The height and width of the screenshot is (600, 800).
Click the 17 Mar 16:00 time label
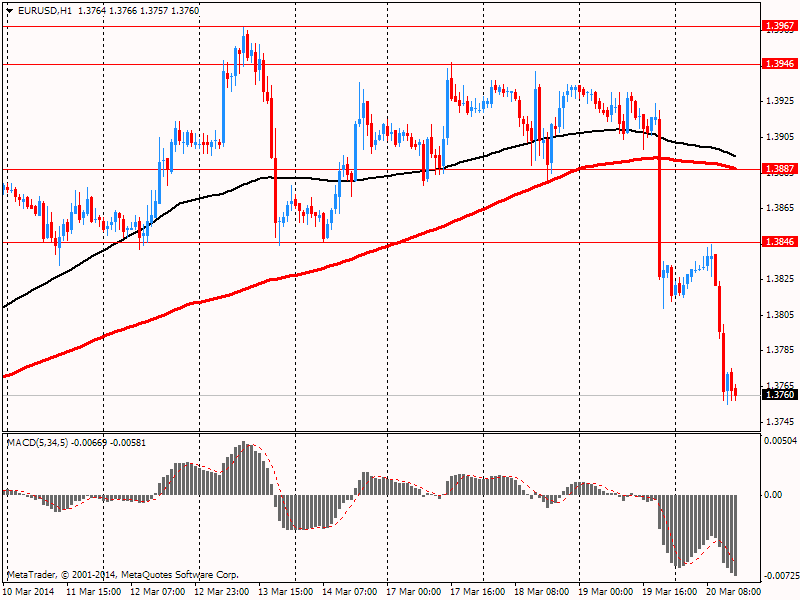[478, 592]
